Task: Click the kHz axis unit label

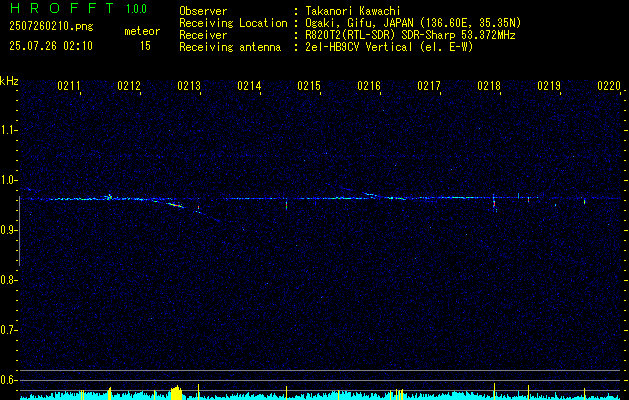Action: coord(9,81)
